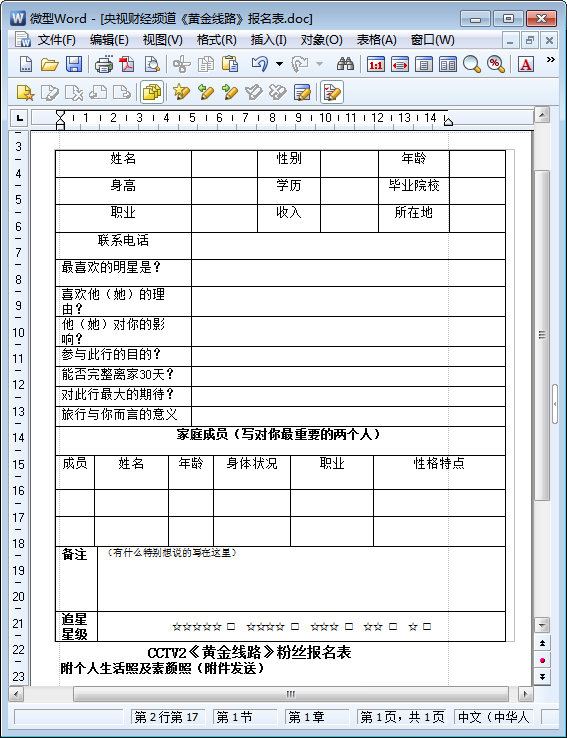This screenshot has width=567, height=738.
Task: Open the 表格(A) menu
Action: (x=376, y=40)
